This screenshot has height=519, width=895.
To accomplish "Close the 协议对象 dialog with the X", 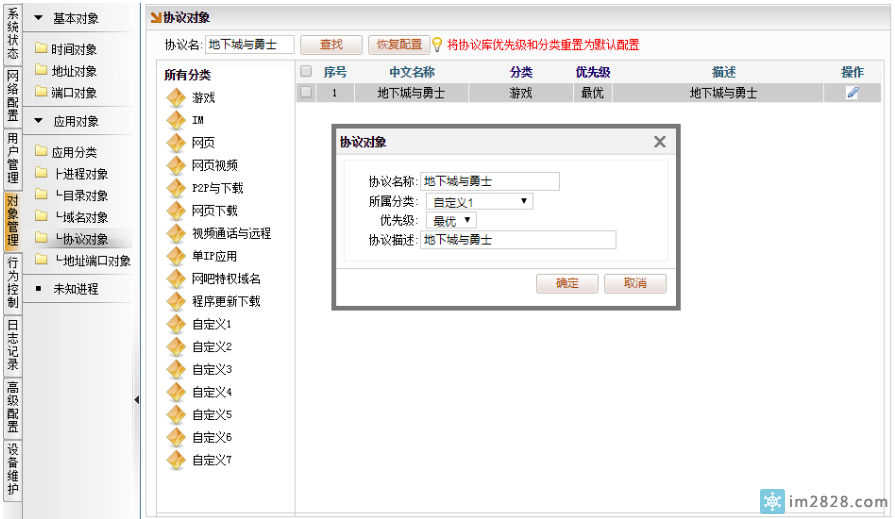I will (x=659, y=142).
